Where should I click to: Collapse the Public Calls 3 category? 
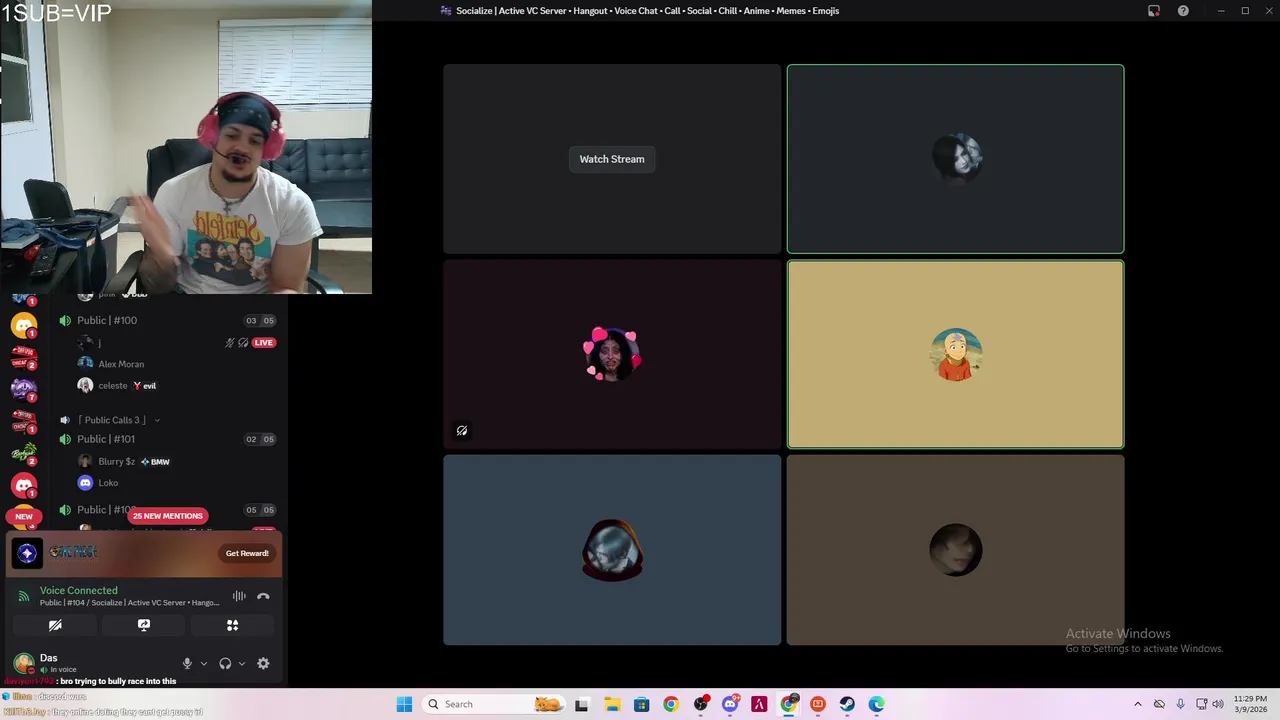[x=110, y=420]
